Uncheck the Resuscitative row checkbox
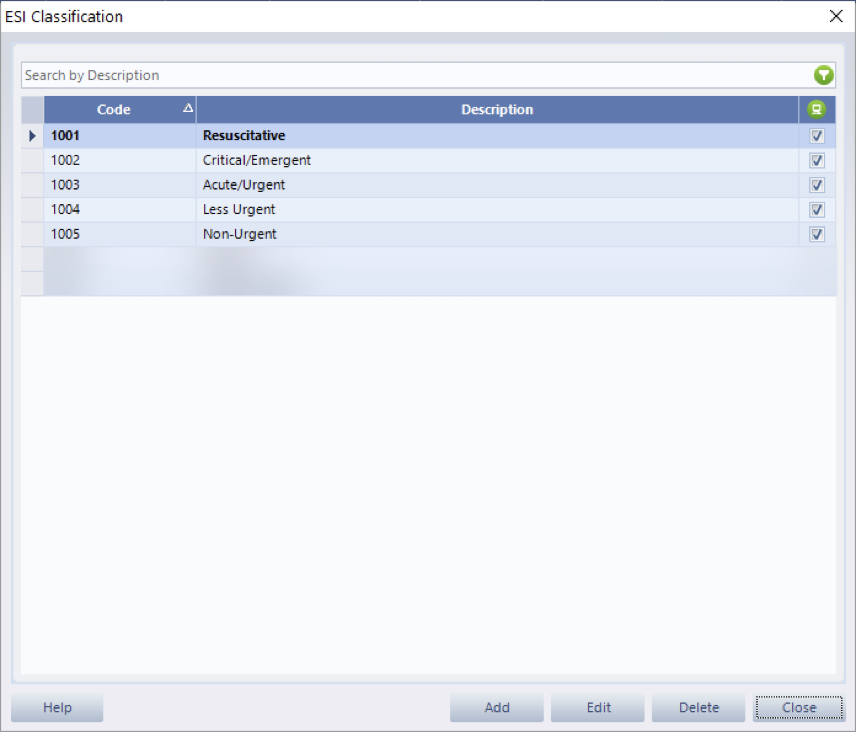This screenshot has width=856, height=732. tap(817, 136)
